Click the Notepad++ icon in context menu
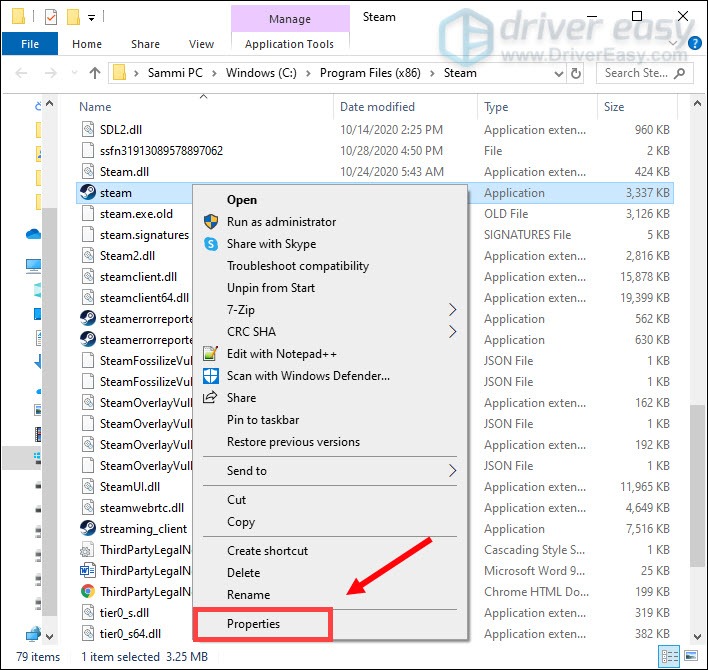The height and width of the screenshot is (670, 708). [211, 354]
